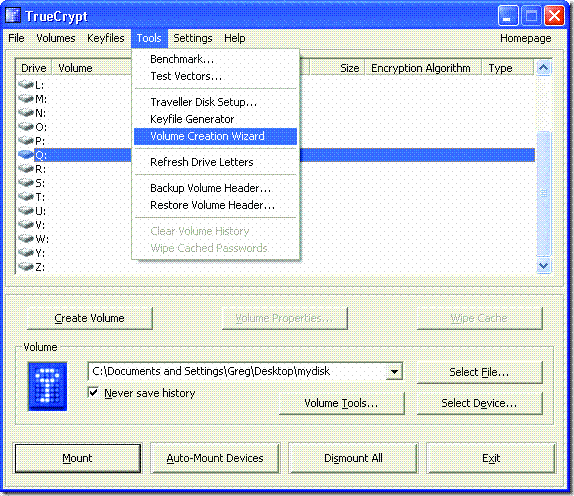Click the Type column header

tap(507, 68)
